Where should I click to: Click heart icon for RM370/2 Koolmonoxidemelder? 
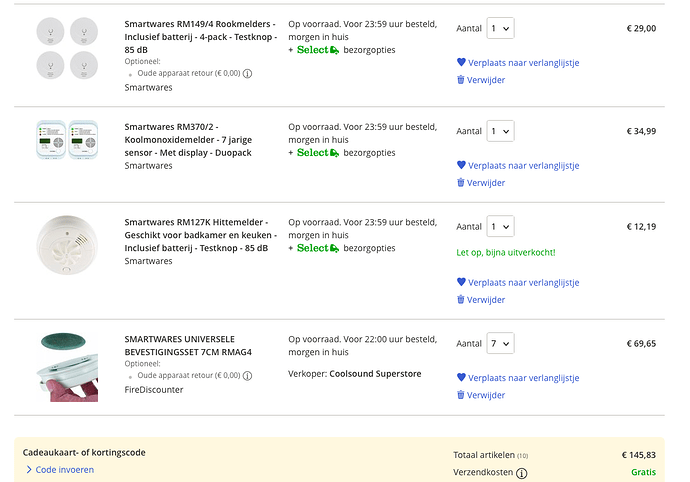(461, 165)
